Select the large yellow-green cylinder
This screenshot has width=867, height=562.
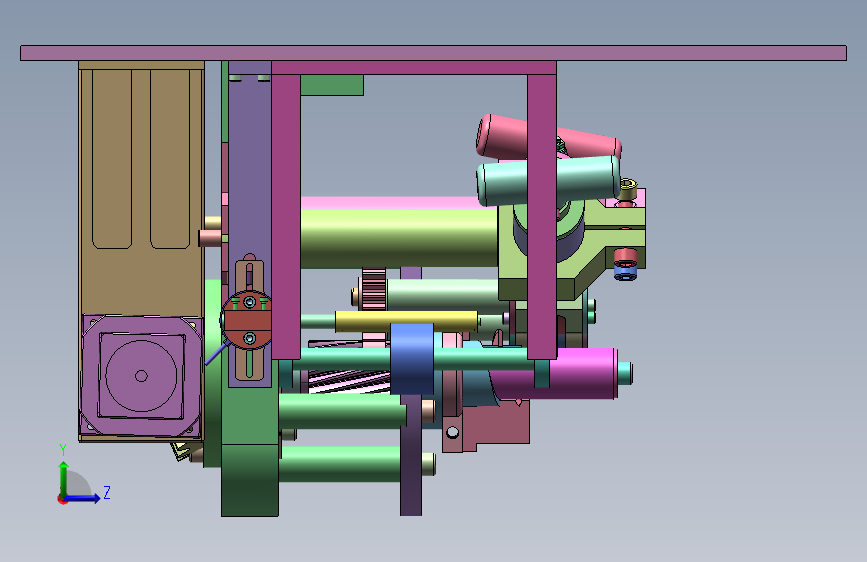point(399,239)
